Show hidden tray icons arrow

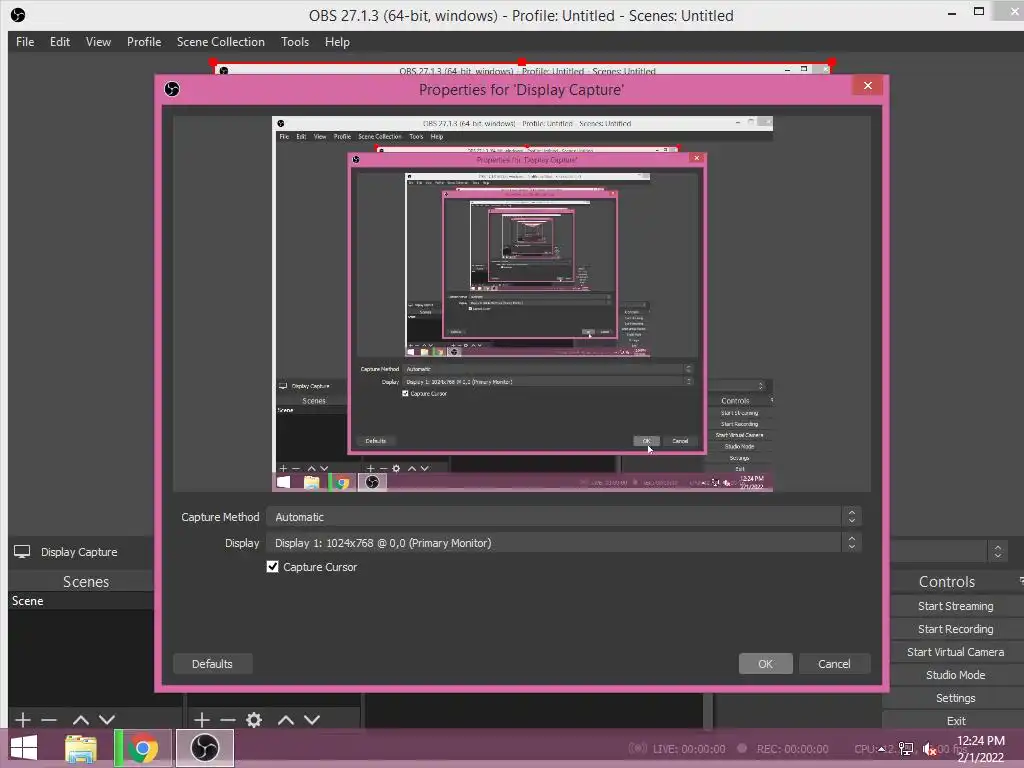(882, 749)
